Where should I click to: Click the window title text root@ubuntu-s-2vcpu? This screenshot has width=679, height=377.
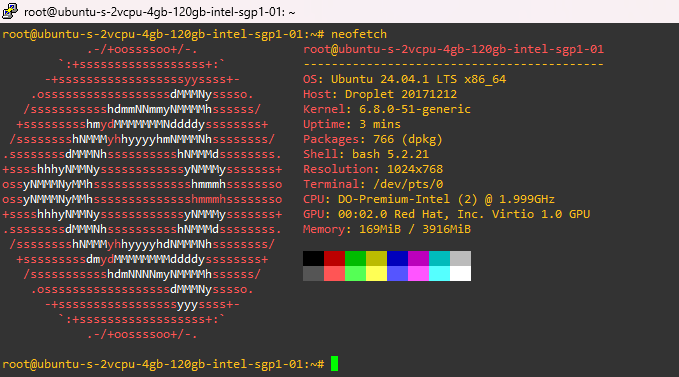tap(159, 12)
